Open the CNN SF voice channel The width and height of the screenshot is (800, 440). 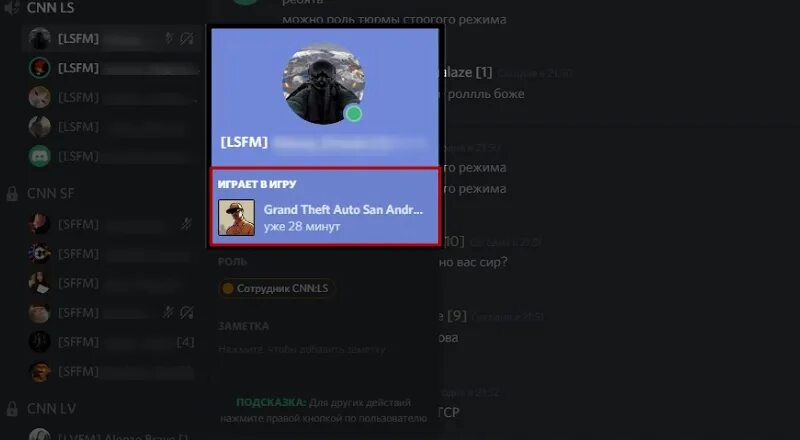pos(51,193)
